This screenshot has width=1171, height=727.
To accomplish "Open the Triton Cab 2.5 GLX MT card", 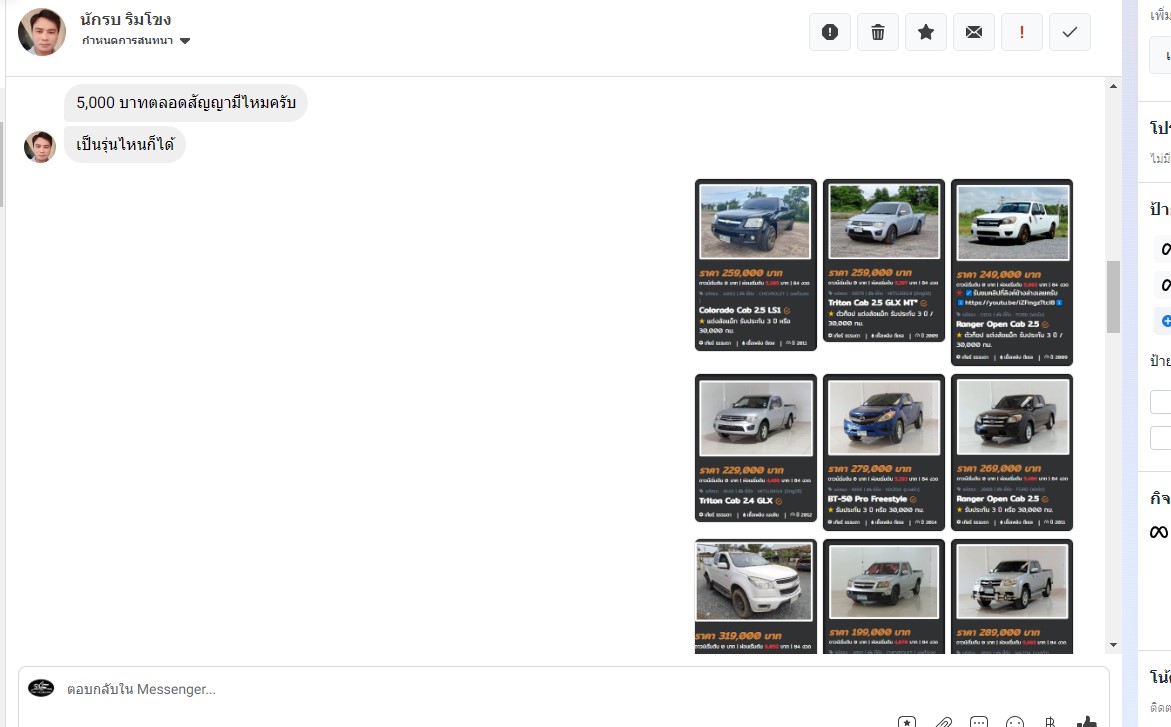I will [883, 260].
